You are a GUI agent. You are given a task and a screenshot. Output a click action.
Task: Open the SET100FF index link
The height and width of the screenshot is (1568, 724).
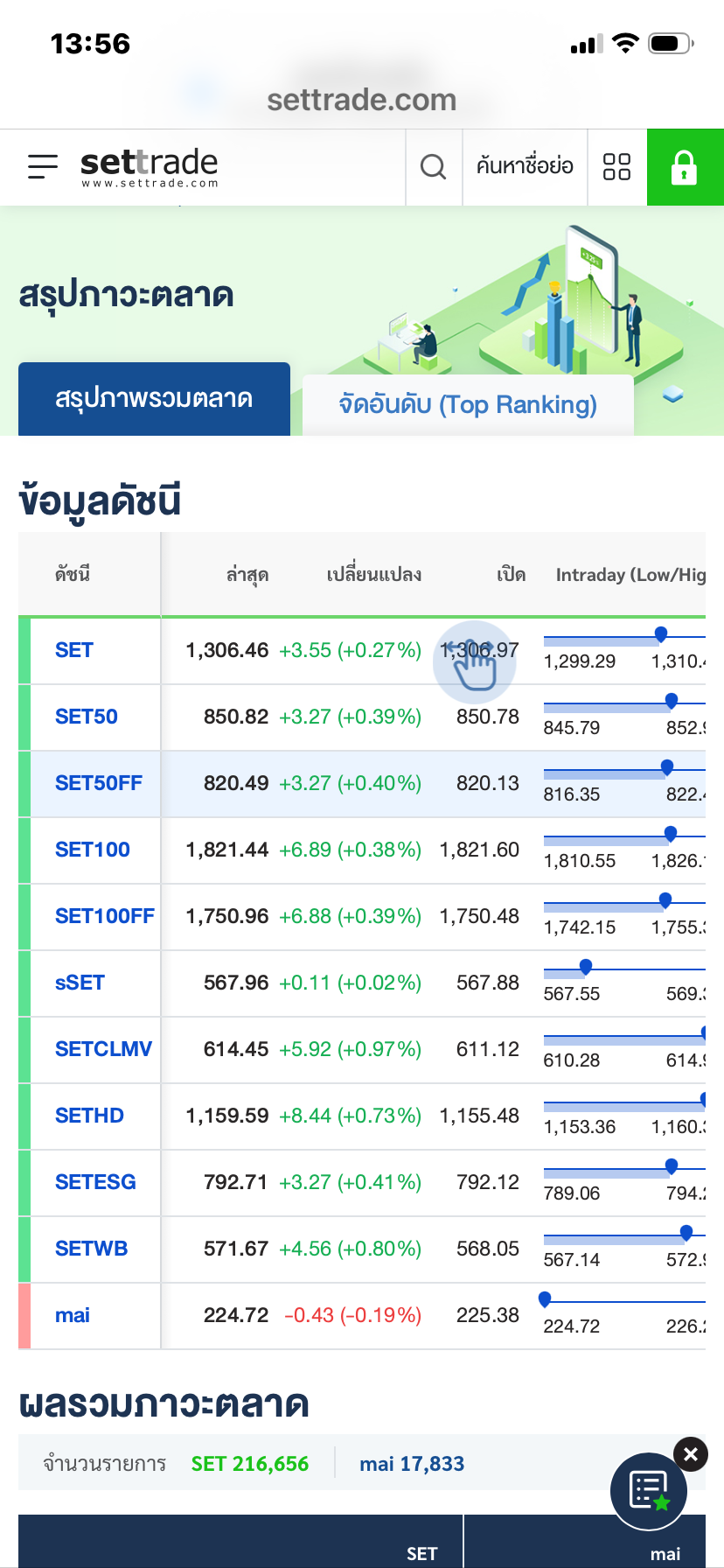coord(104,916)
